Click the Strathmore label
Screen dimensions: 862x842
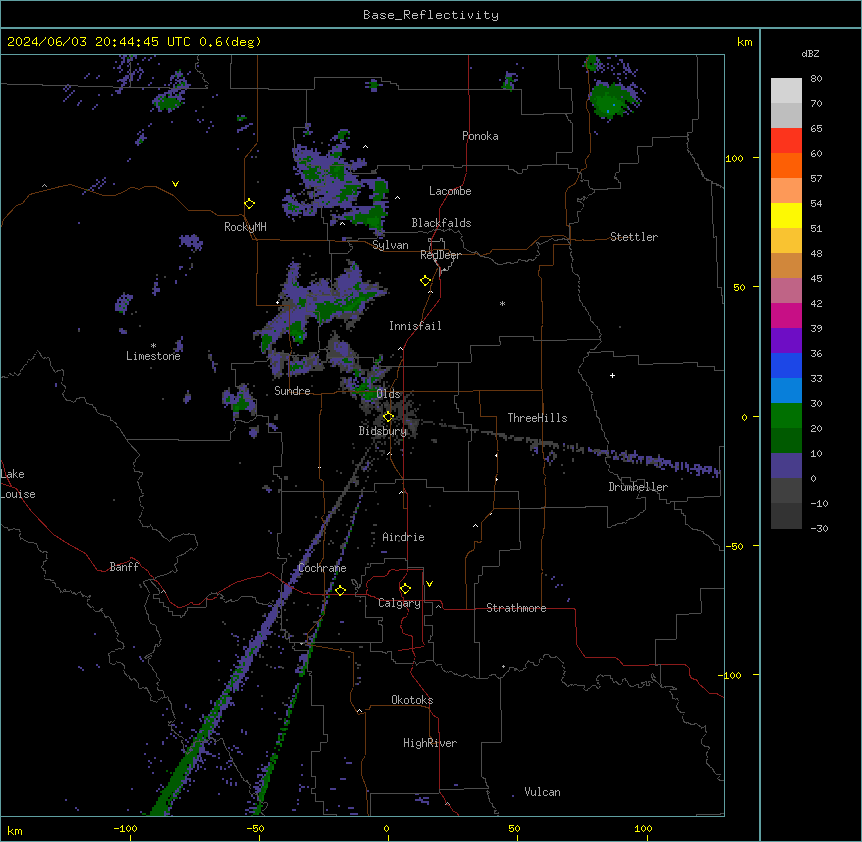tap(516, 608)
